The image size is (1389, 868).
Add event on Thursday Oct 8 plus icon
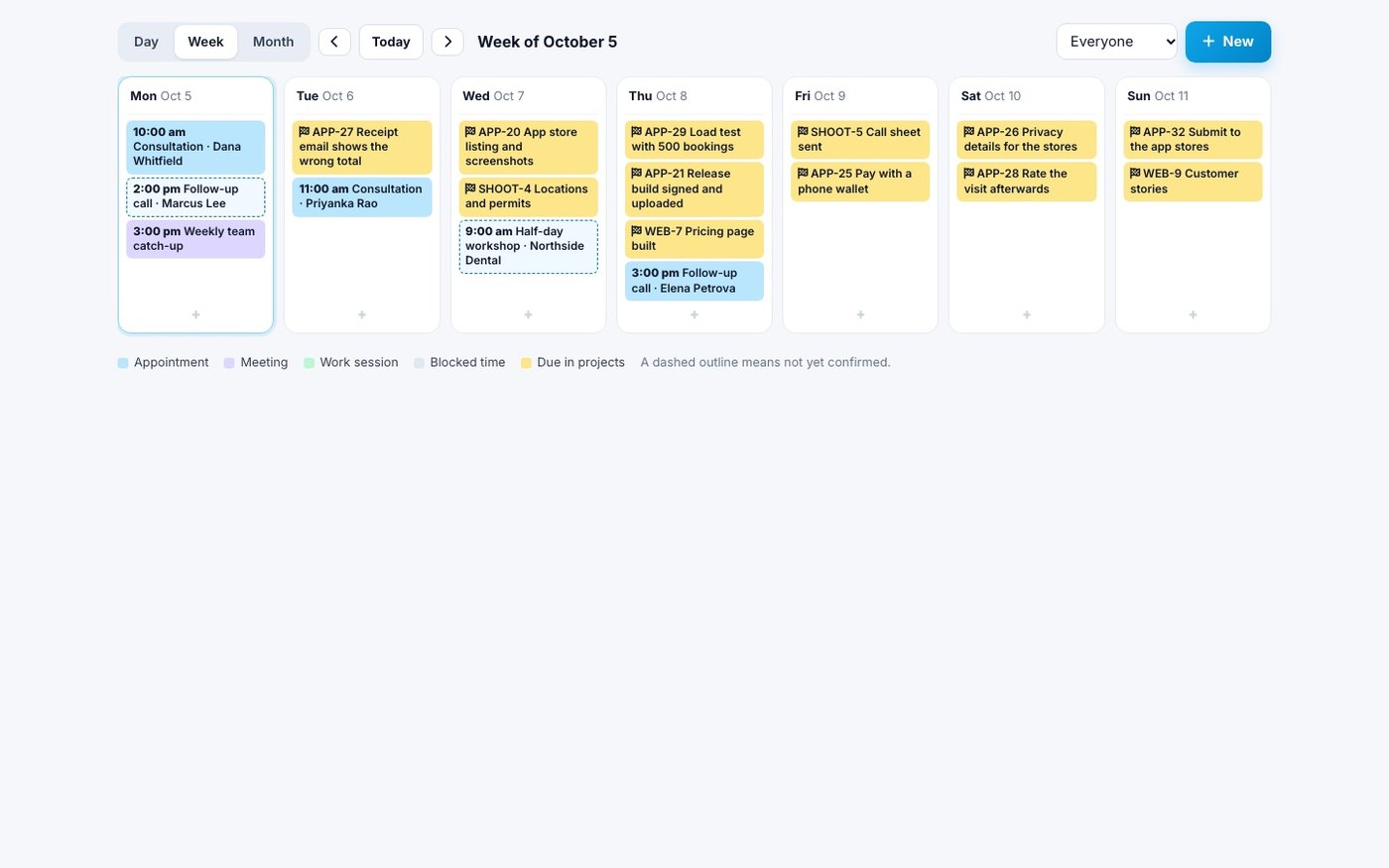click(x=694, y=314)
